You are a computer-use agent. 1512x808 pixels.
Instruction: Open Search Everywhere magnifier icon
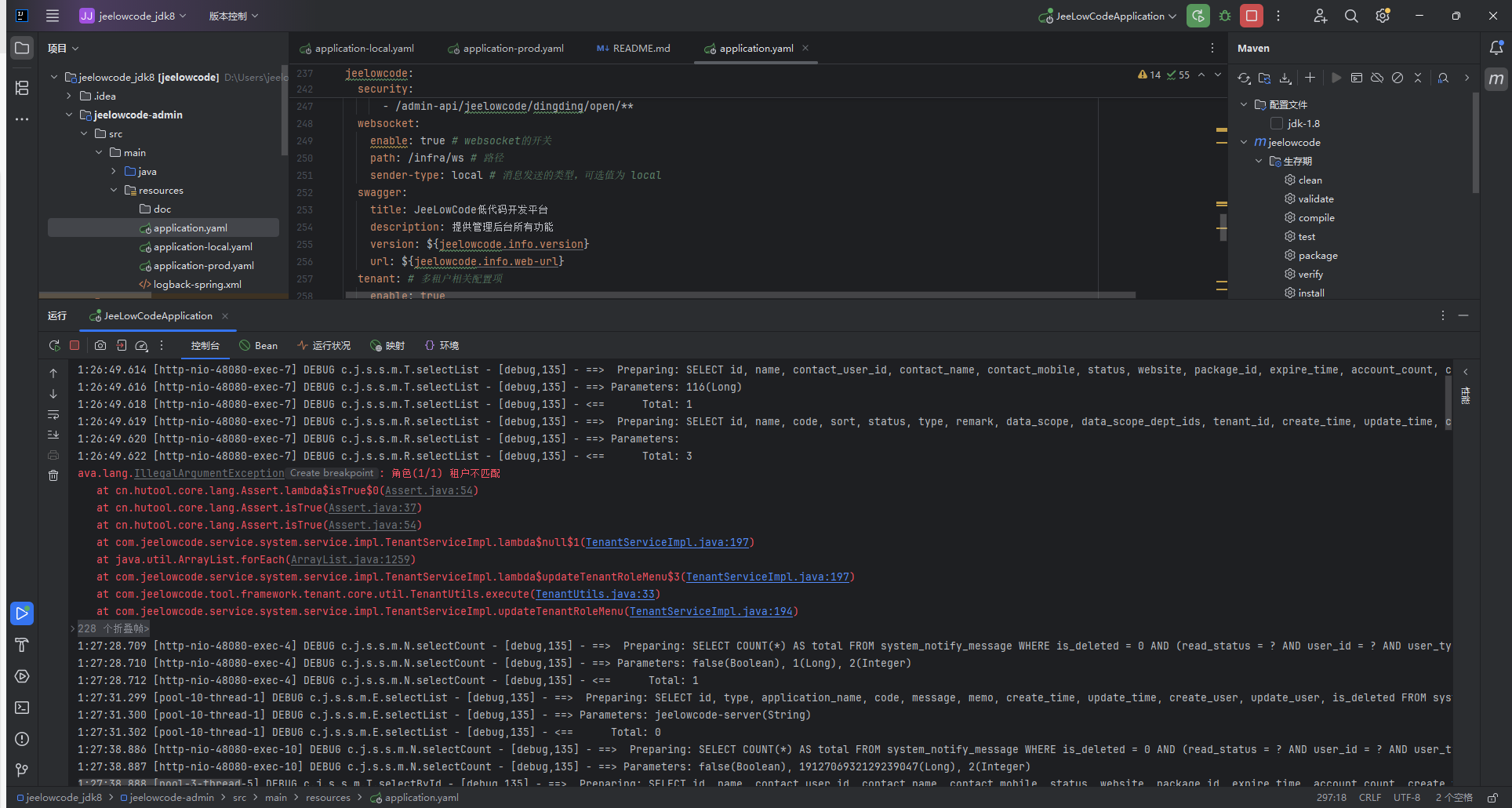coord(1351,16)
